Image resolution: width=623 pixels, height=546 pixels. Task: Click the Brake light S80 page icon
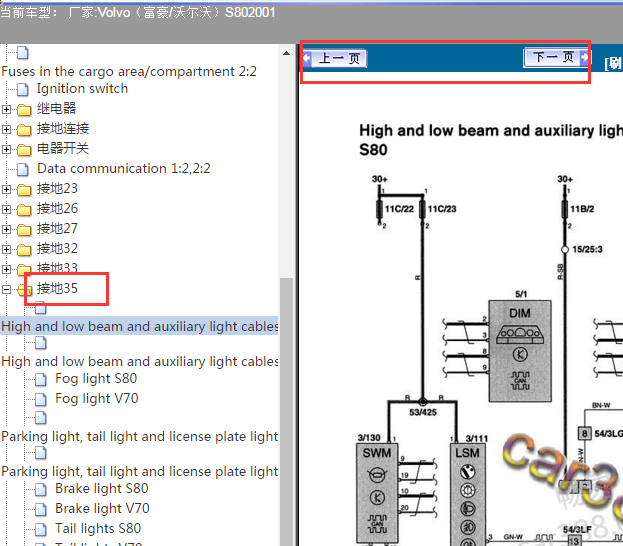41,489
